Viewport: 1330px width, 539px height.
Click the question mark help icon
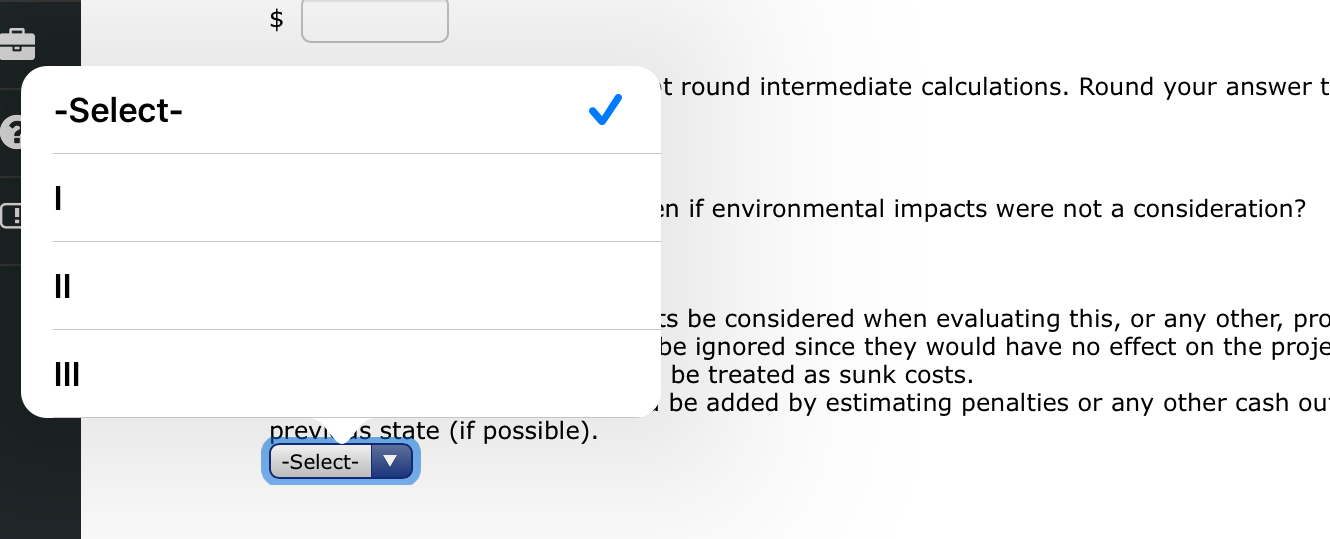click(12, 132)
